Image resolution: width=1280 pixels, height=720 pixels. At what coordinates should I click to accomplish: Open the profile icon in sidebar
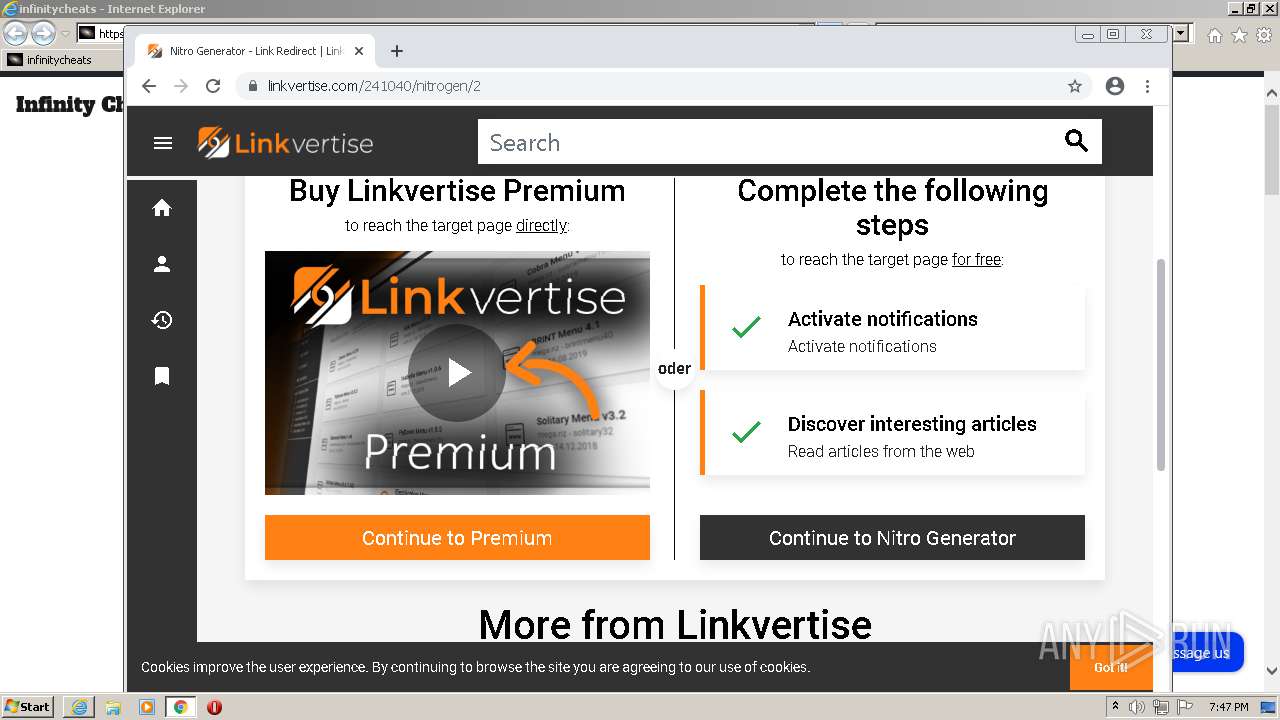tap(162, 264)
